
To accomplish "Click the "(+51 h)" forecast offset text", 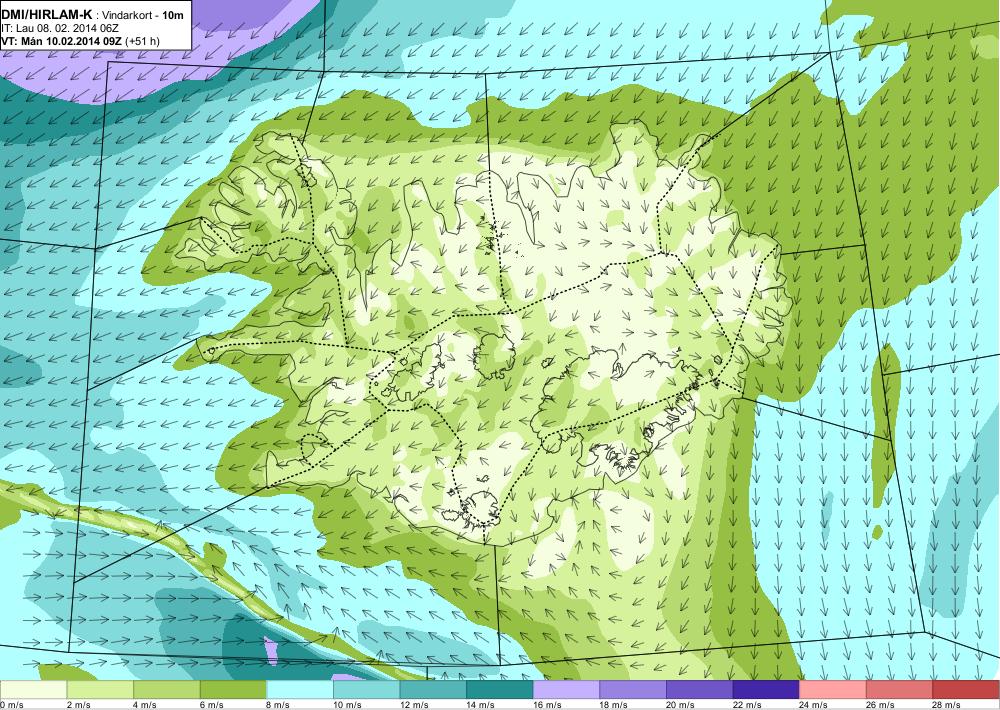I will point(143,41).
